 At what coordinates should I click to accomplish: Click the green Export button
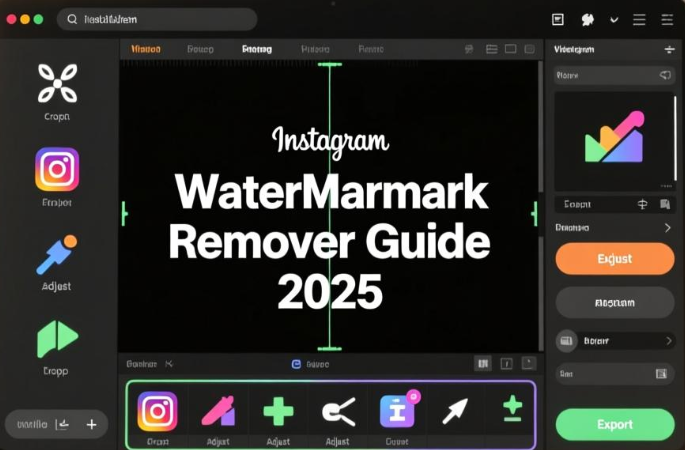[615, 425]
